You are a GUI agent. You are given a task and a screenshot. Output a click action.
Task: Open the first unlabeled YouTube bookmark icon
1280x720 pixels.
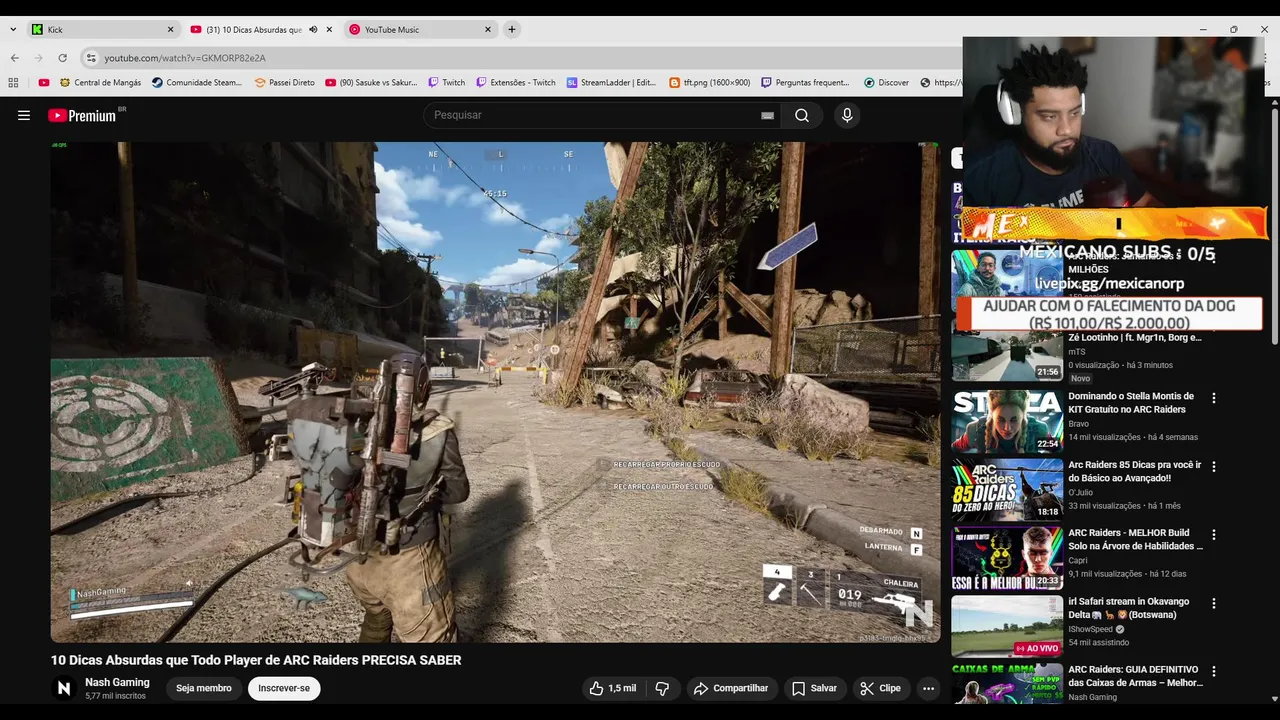pos(44,83)
